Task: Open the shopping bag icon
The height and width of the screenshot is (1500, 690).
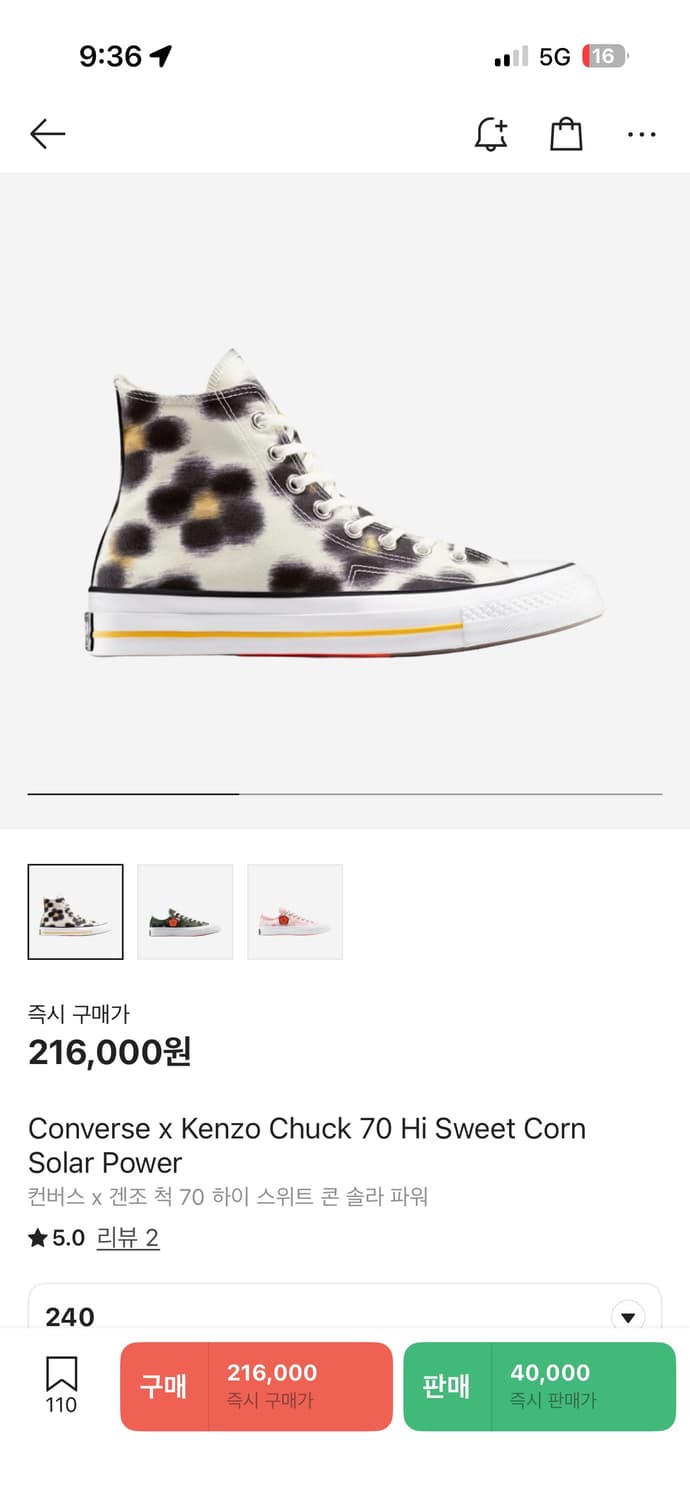Action: [x=566, y=134]
